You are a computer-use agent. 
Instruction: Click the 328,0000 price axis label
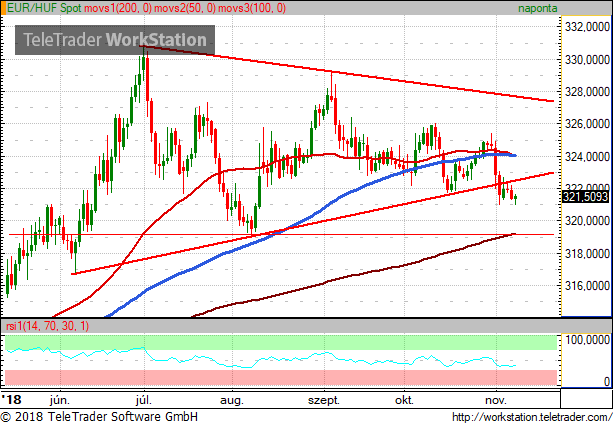pyautogui.click(x=587, y=92)
